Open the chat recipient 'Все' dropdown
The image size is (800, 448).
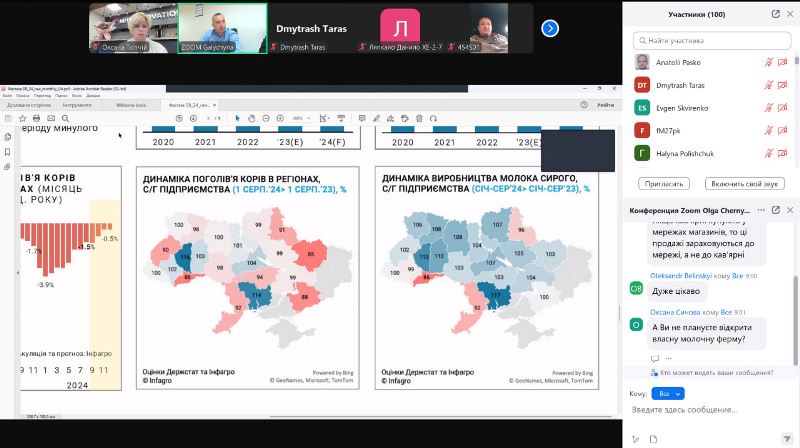668,393
